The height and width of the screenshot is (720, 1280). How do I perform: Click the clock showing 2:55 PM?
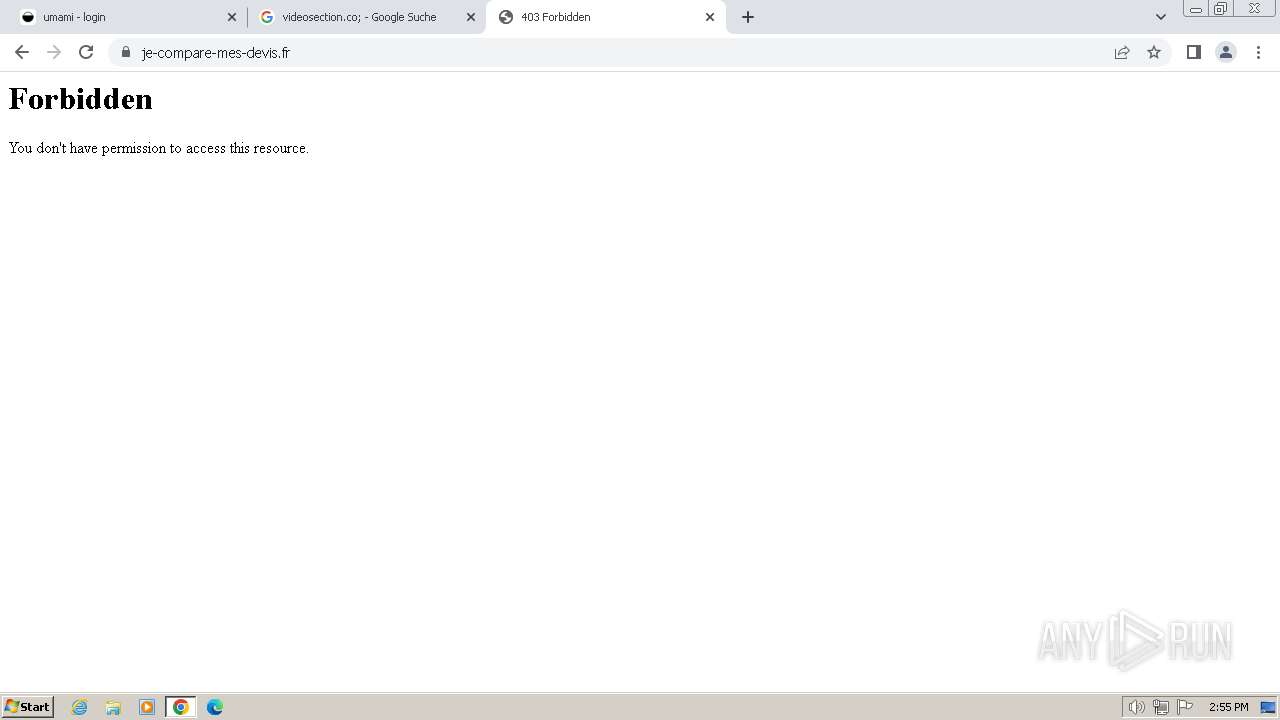pos(1228,707)
